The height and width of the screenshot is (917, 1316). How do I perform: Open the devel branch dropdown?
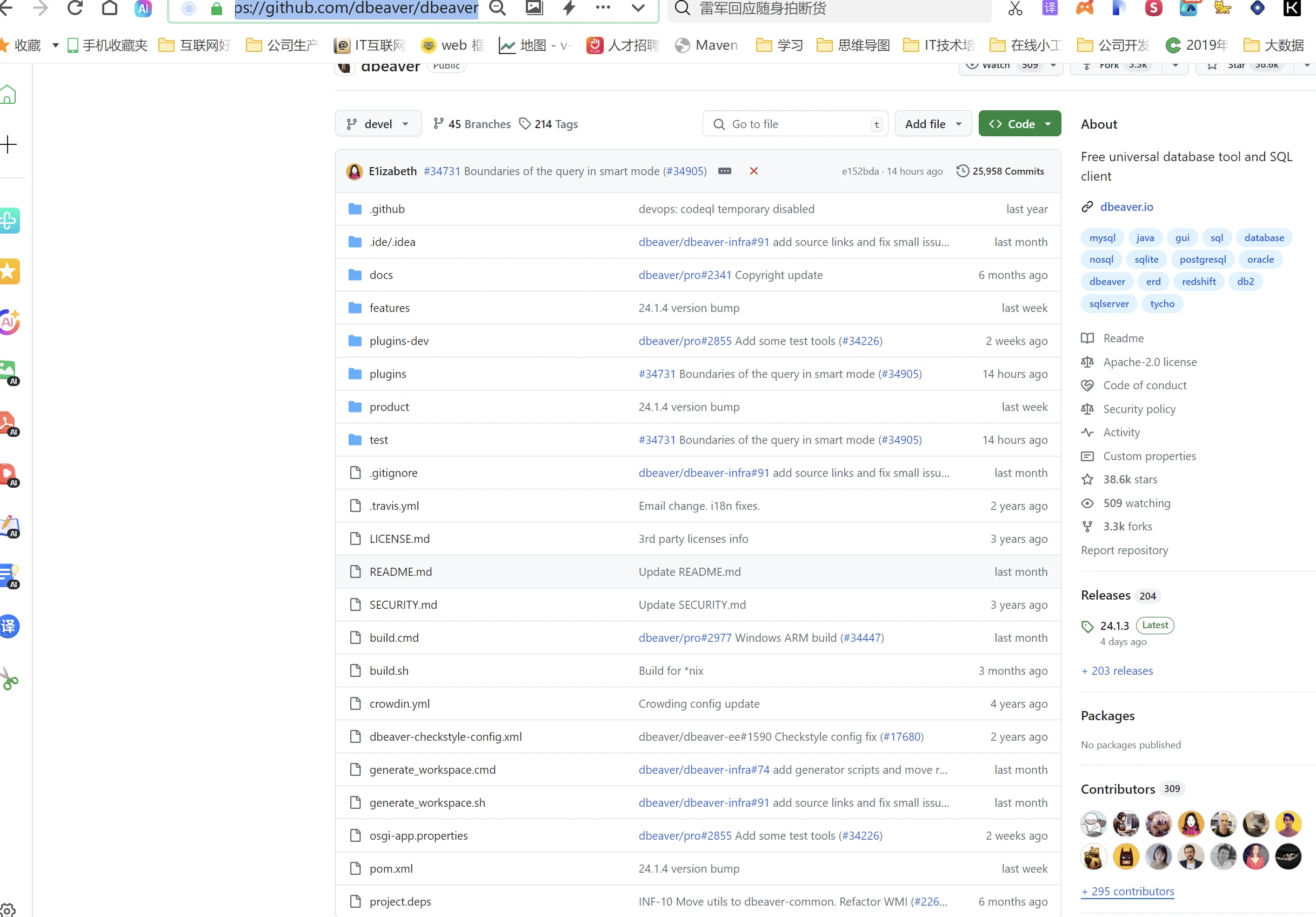click(378, 124)
